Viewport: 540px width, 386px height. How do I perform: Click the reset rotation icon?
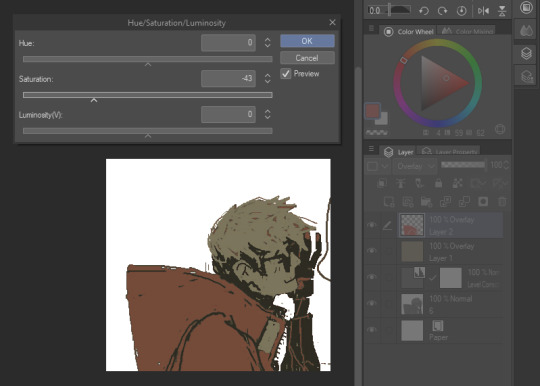click(461, 11)
